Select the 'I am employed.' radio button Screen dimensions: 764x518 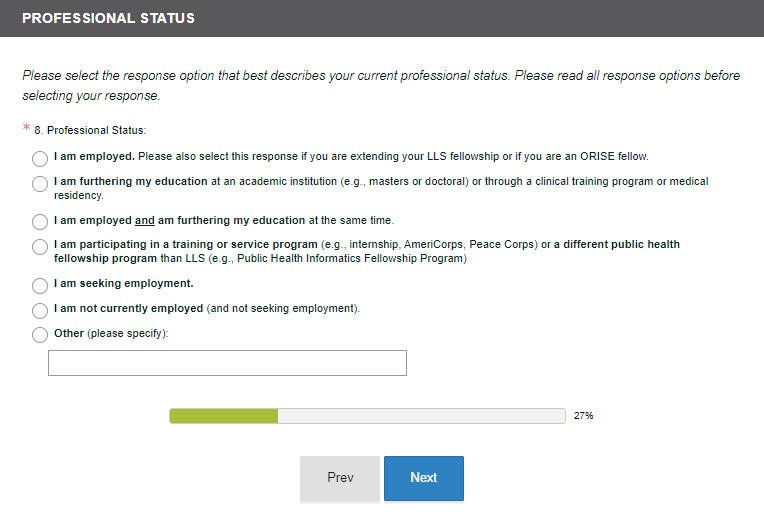(40, 158)
